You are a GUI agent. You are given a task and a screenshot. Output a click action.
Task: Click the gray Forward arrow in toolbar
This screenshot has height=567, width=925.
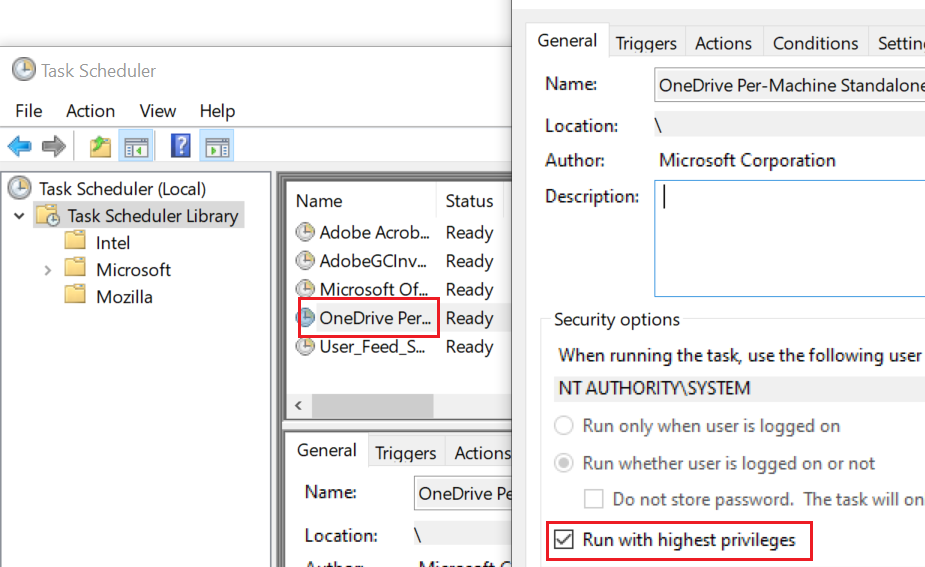coord(54,146)
